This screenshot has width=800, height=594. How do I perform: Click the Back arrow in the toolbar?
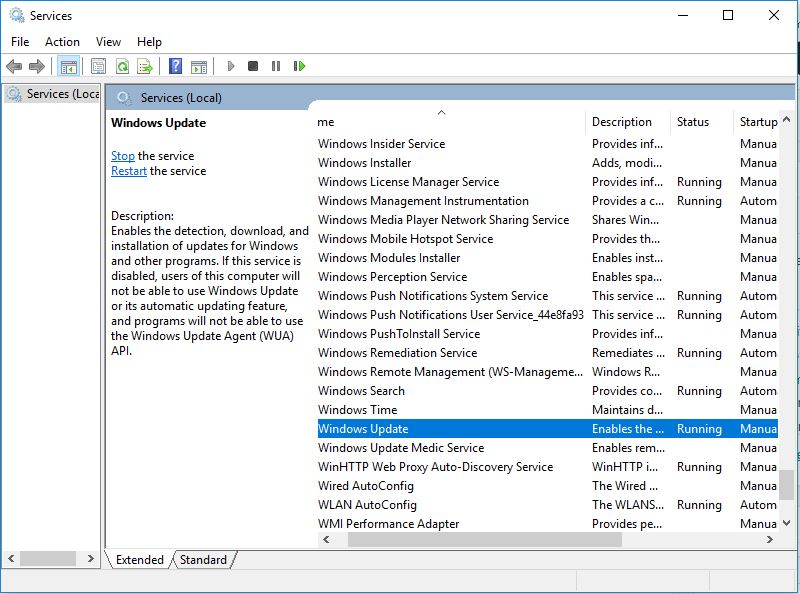click(x=14, y=67)
